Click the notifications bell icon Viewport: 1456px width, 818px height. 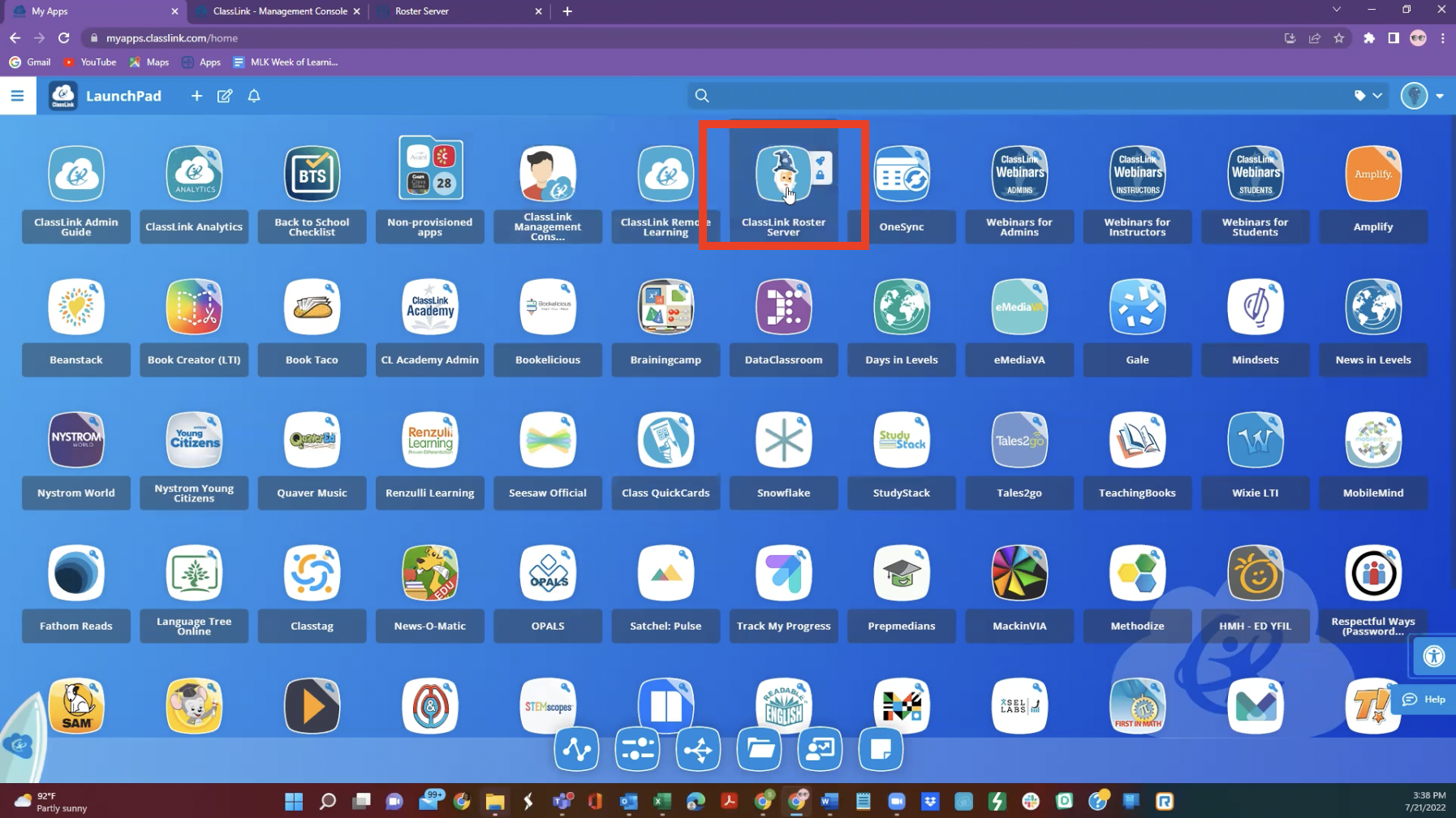tap(254, 96)
